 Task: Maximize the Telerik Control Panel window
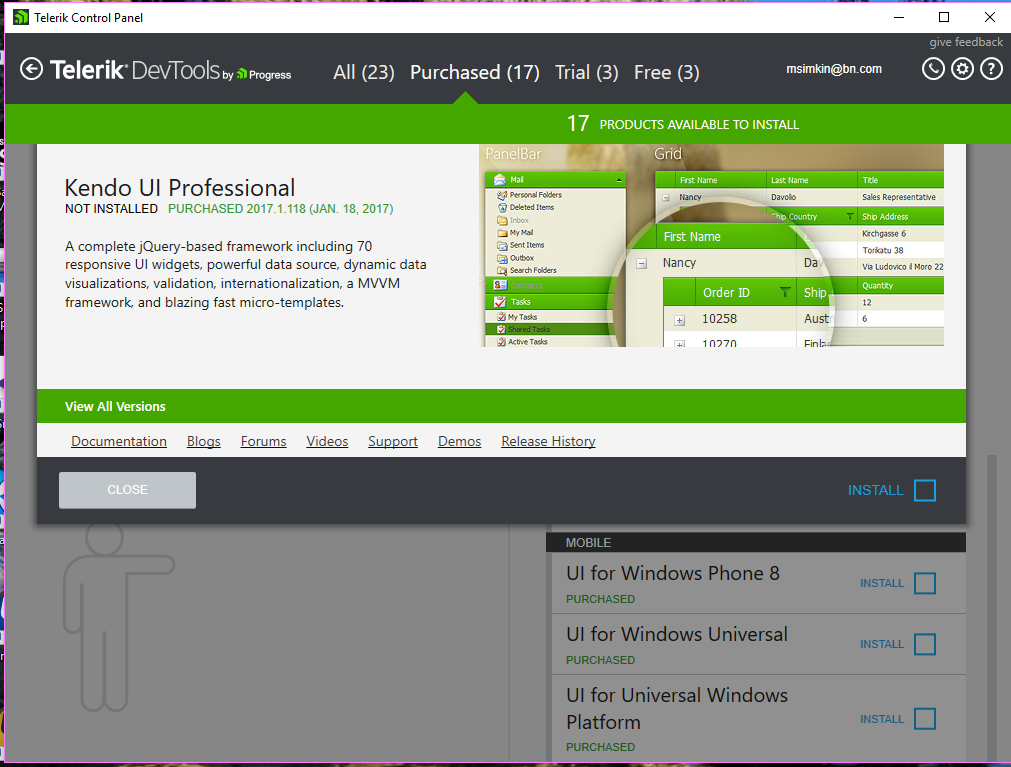944,17
